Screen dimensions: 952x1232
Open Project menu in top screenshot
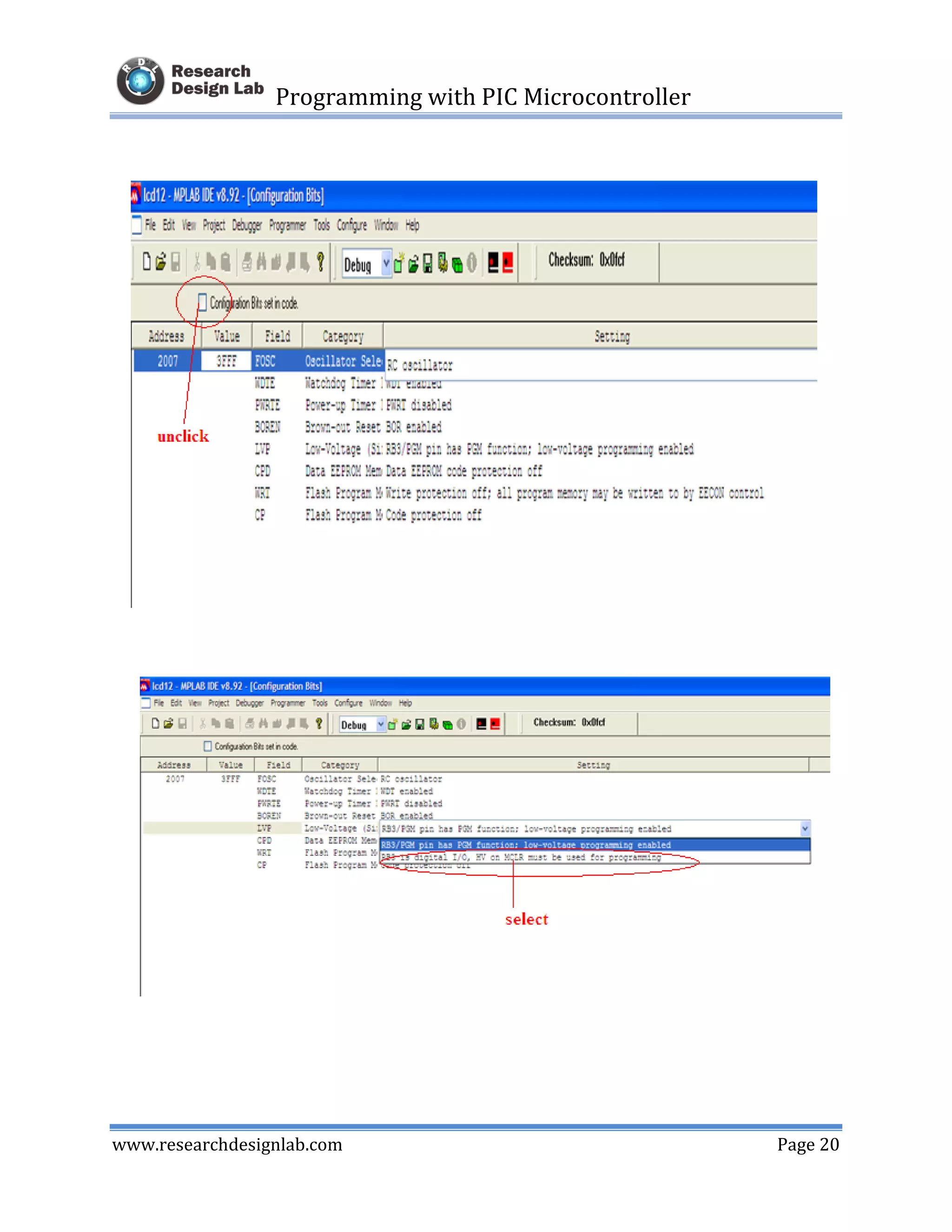(x=214, y=225)
